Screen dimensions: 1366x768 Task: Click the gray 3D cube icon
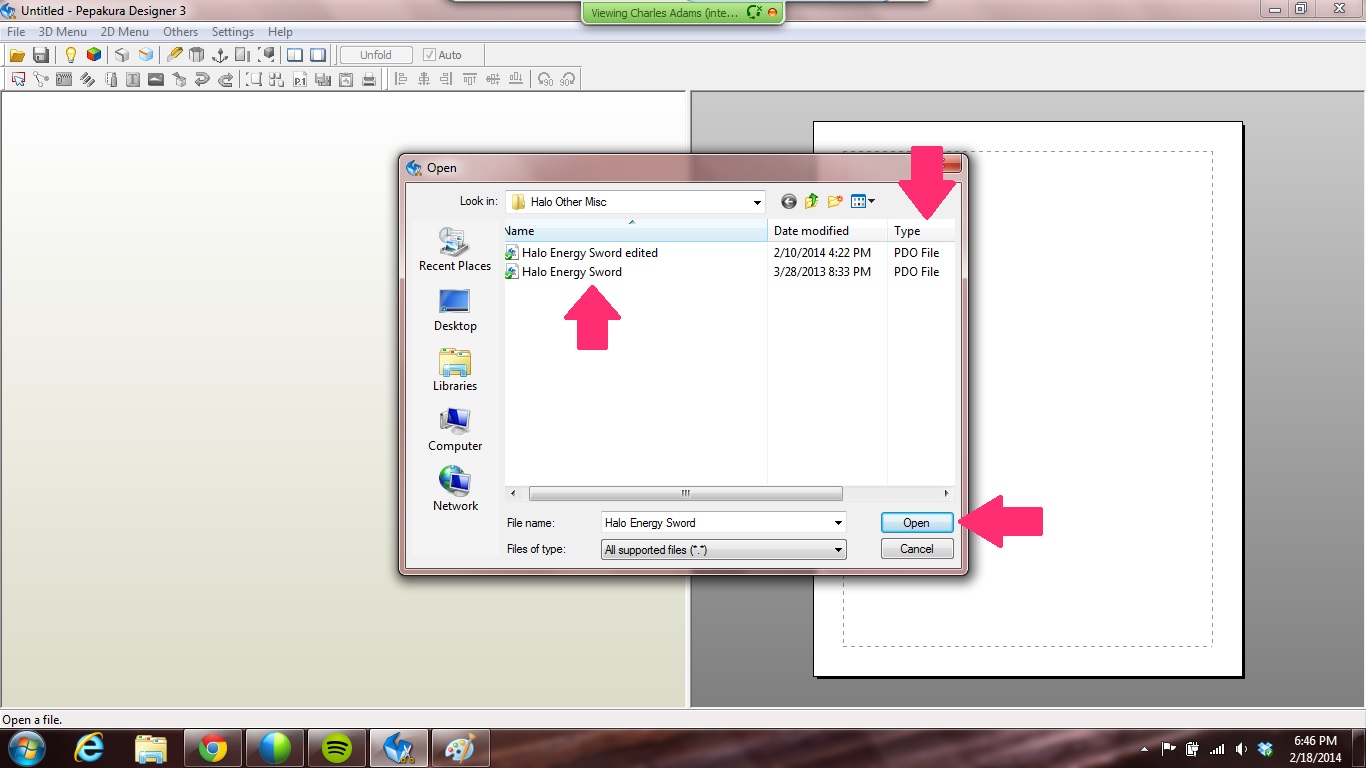coord(122,55)
